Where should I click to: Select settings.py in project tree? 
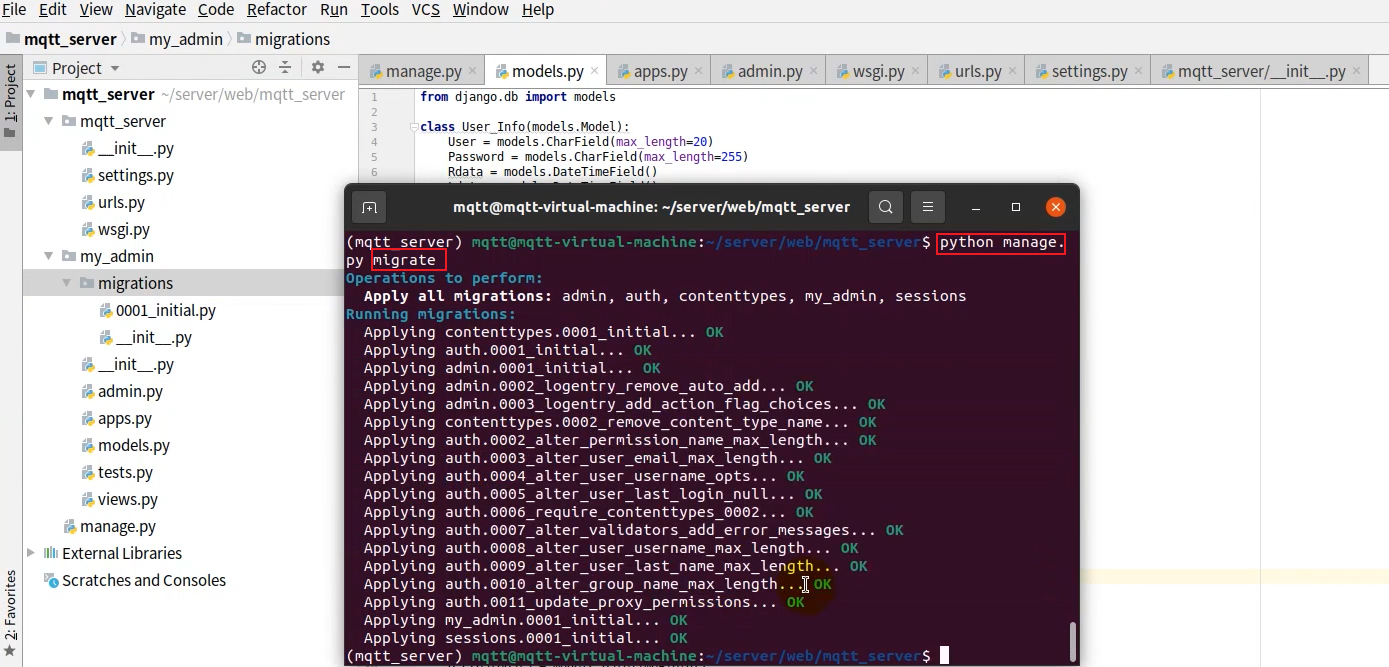[136, 176]
